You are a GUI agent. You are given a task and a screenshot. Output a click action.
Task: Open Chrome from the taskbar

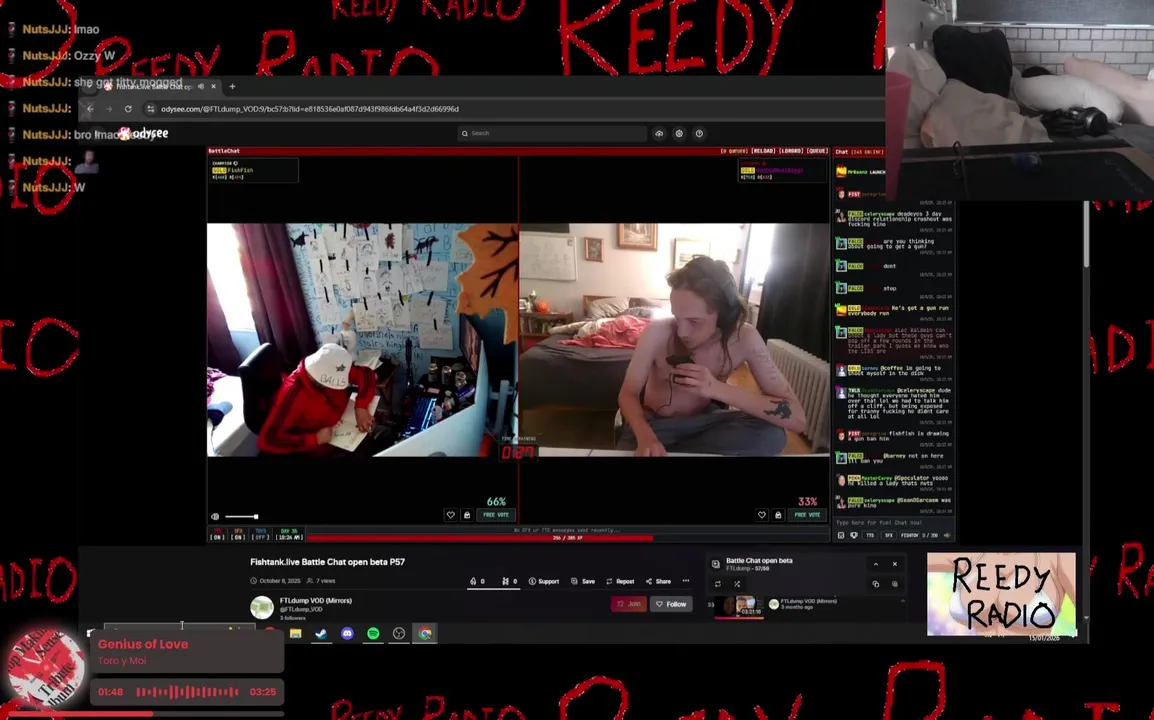click(425, 633)
